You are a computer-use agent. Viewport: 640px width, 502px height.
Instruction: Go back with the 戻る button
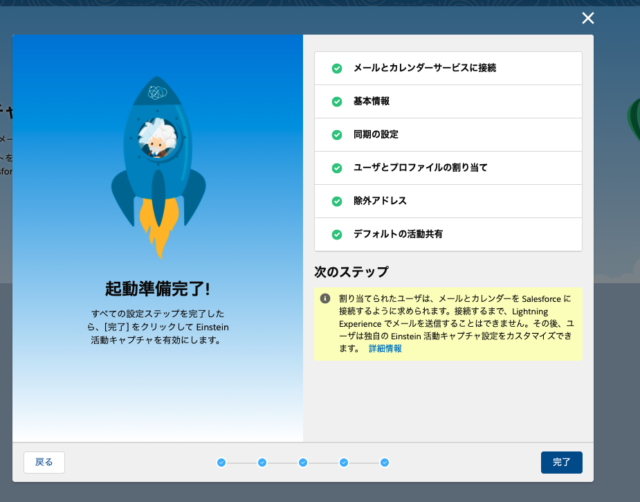(x=44, y=462)
